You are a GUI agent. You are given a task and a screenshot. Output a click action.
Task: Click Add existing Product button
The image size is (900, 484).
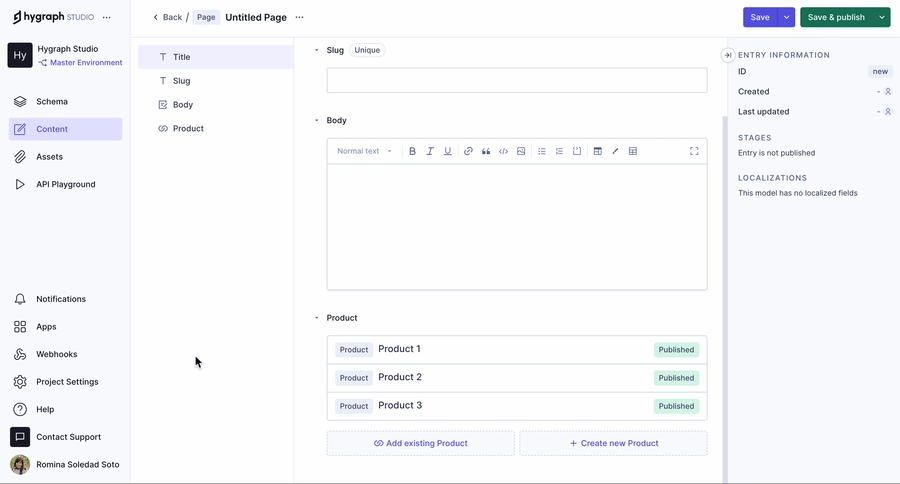(420, 443)
